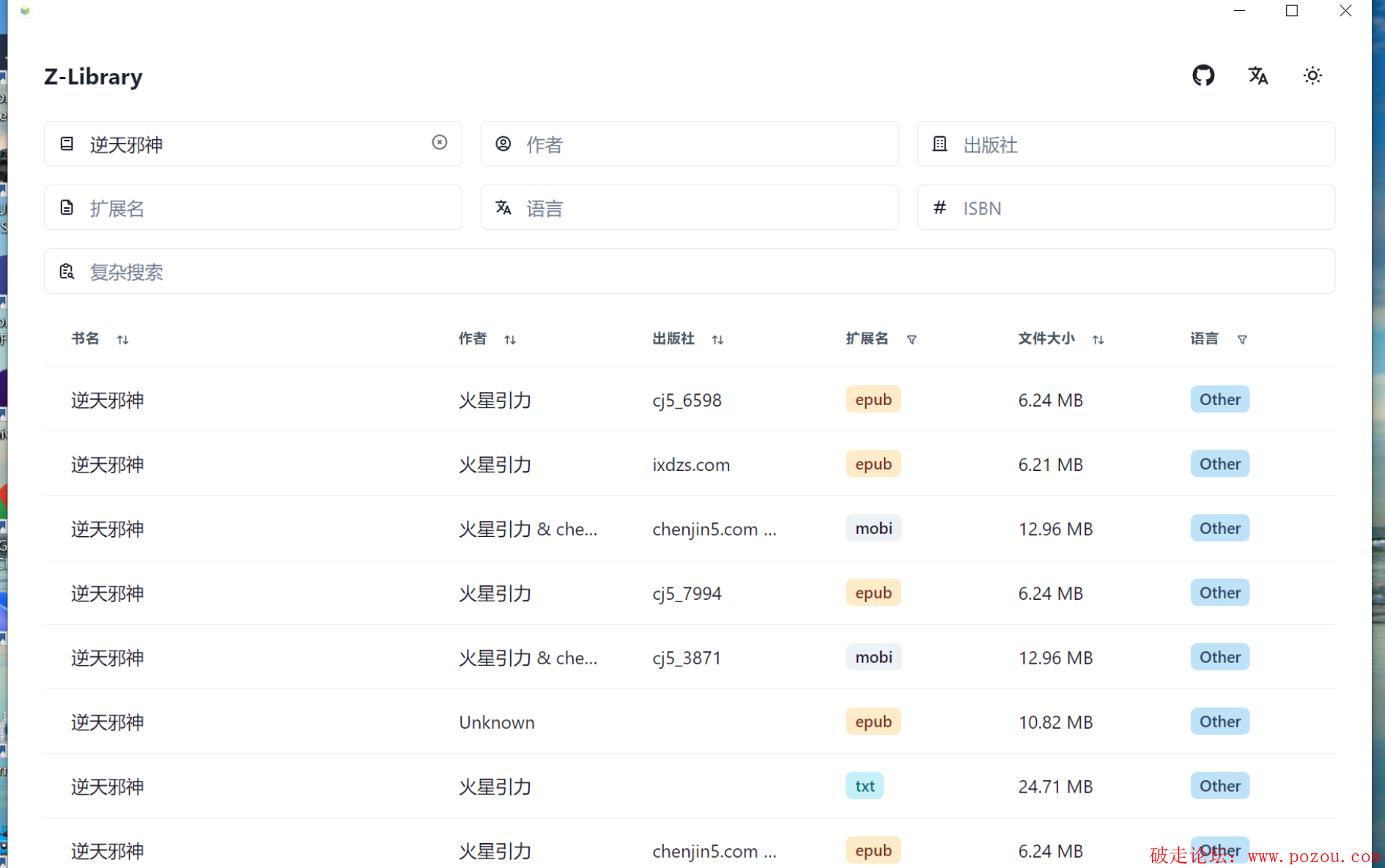Click epub tag in ixdzs.com row
1385x868 pixels.
pyautogui.click(x=873, y=464)
